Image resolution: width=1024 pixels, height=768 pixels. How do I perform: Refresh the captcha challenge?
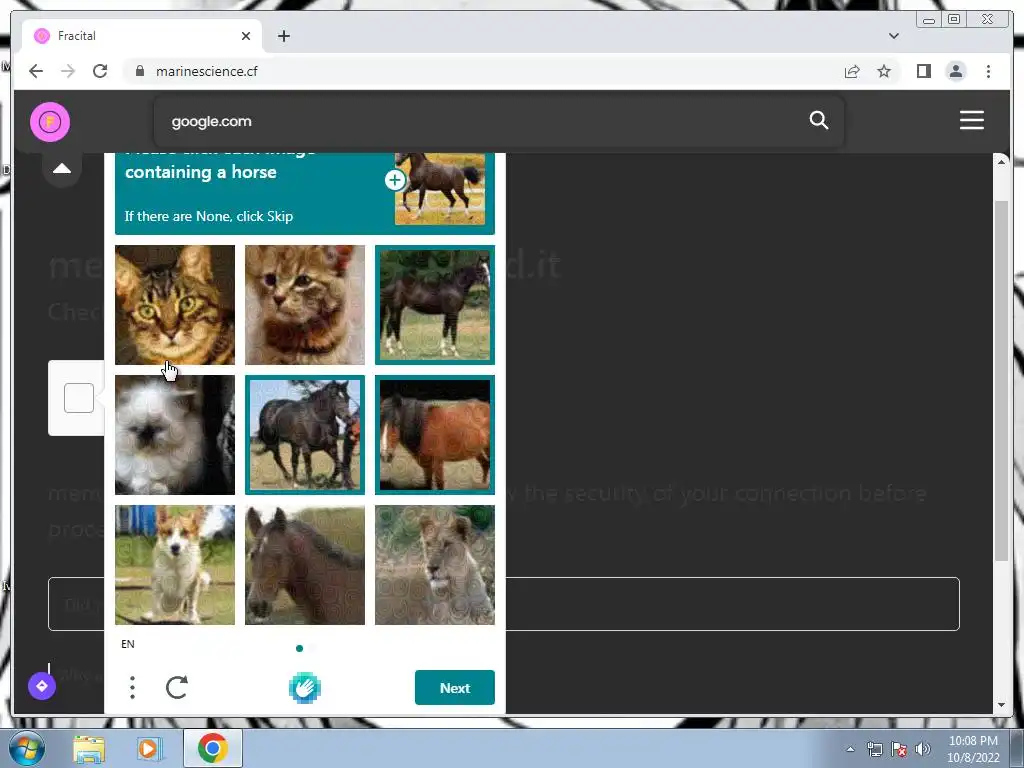[177, 687]
